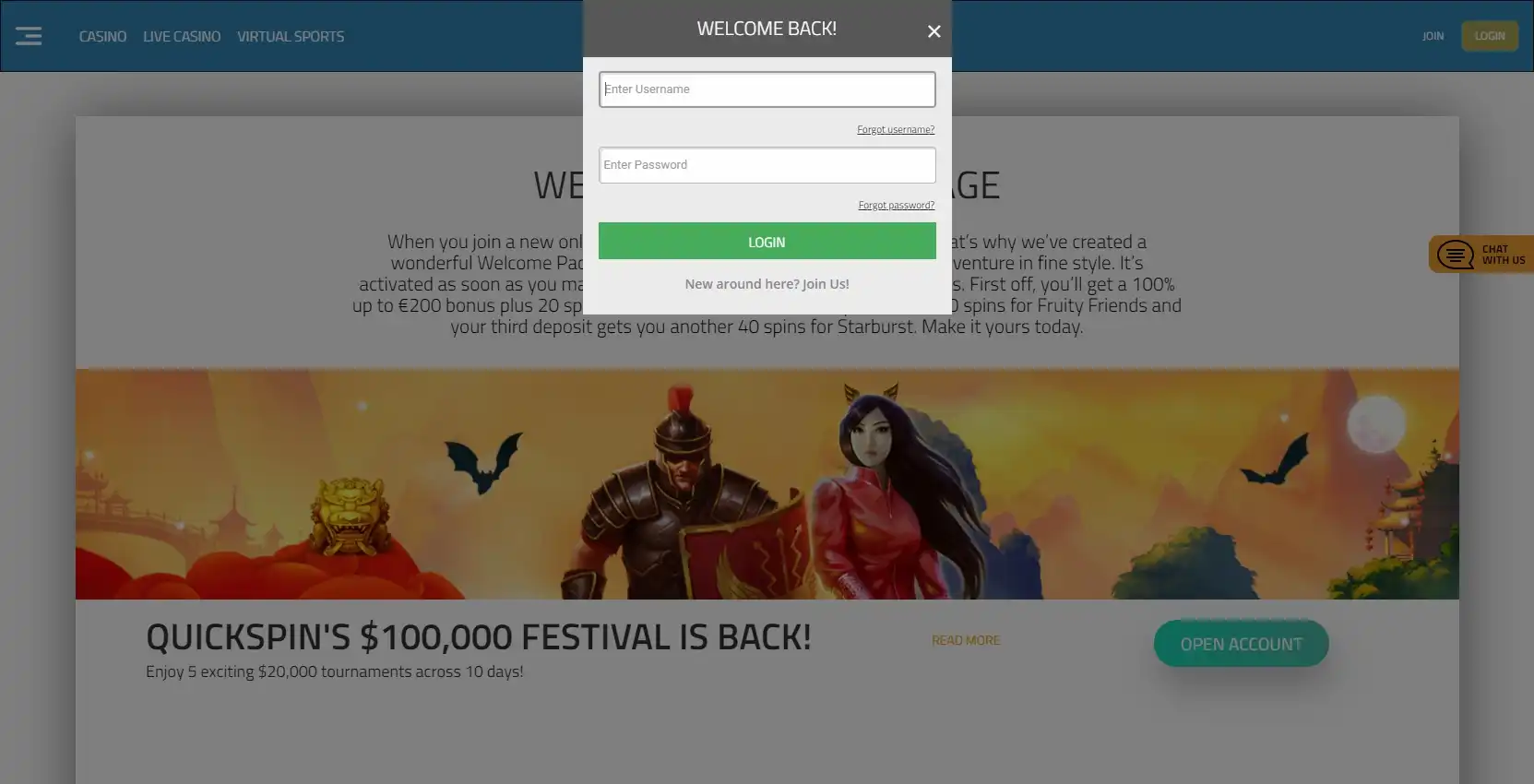This screenshot has height=784, width=1534.
Task: Follow the Forgot password link
Action: (897, 205)
